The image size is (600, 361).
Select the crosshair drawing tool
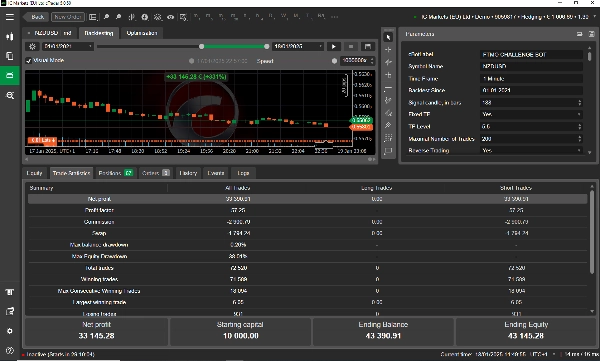tap(388, 50)
